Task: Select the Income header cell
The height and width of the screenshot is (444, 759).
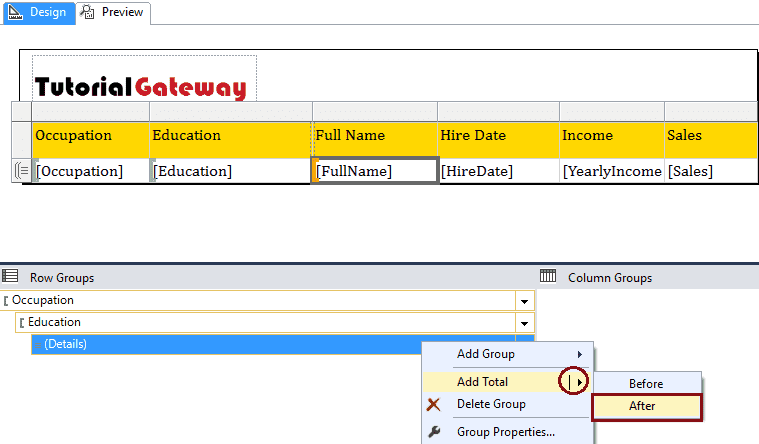Action: (x=612, y=139)
